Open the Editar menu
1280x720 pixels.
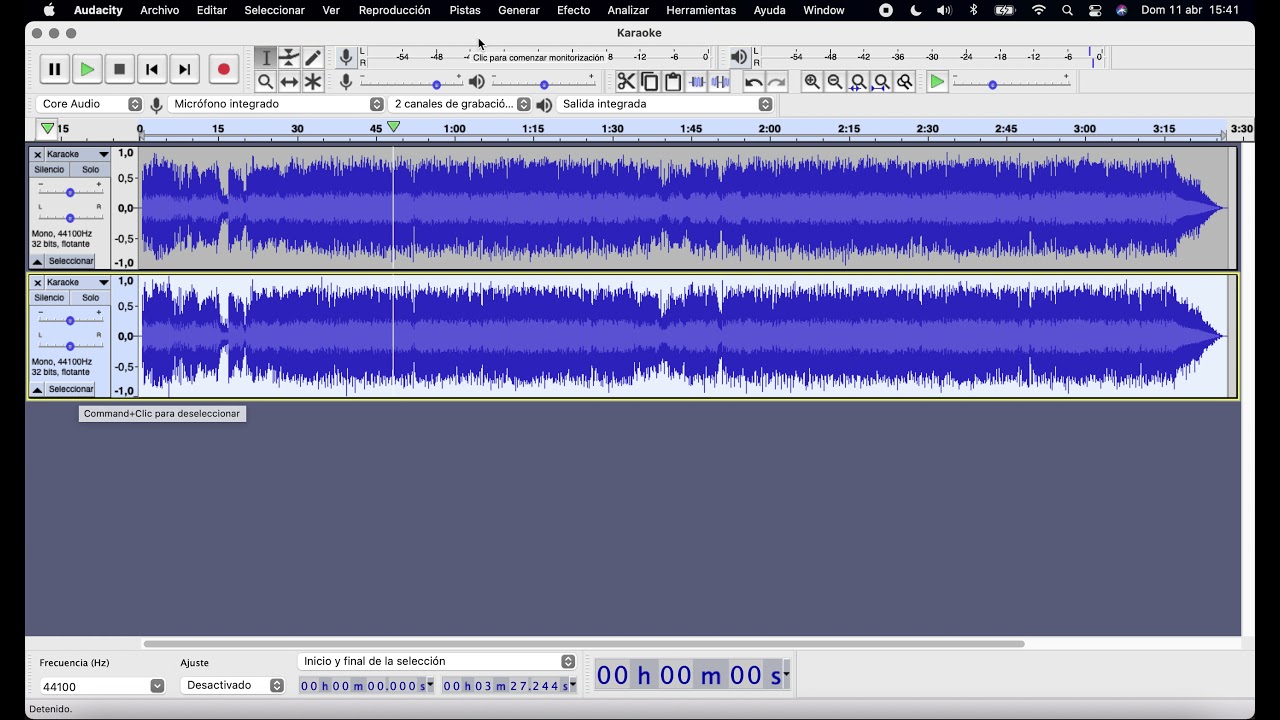pos(211,10)
